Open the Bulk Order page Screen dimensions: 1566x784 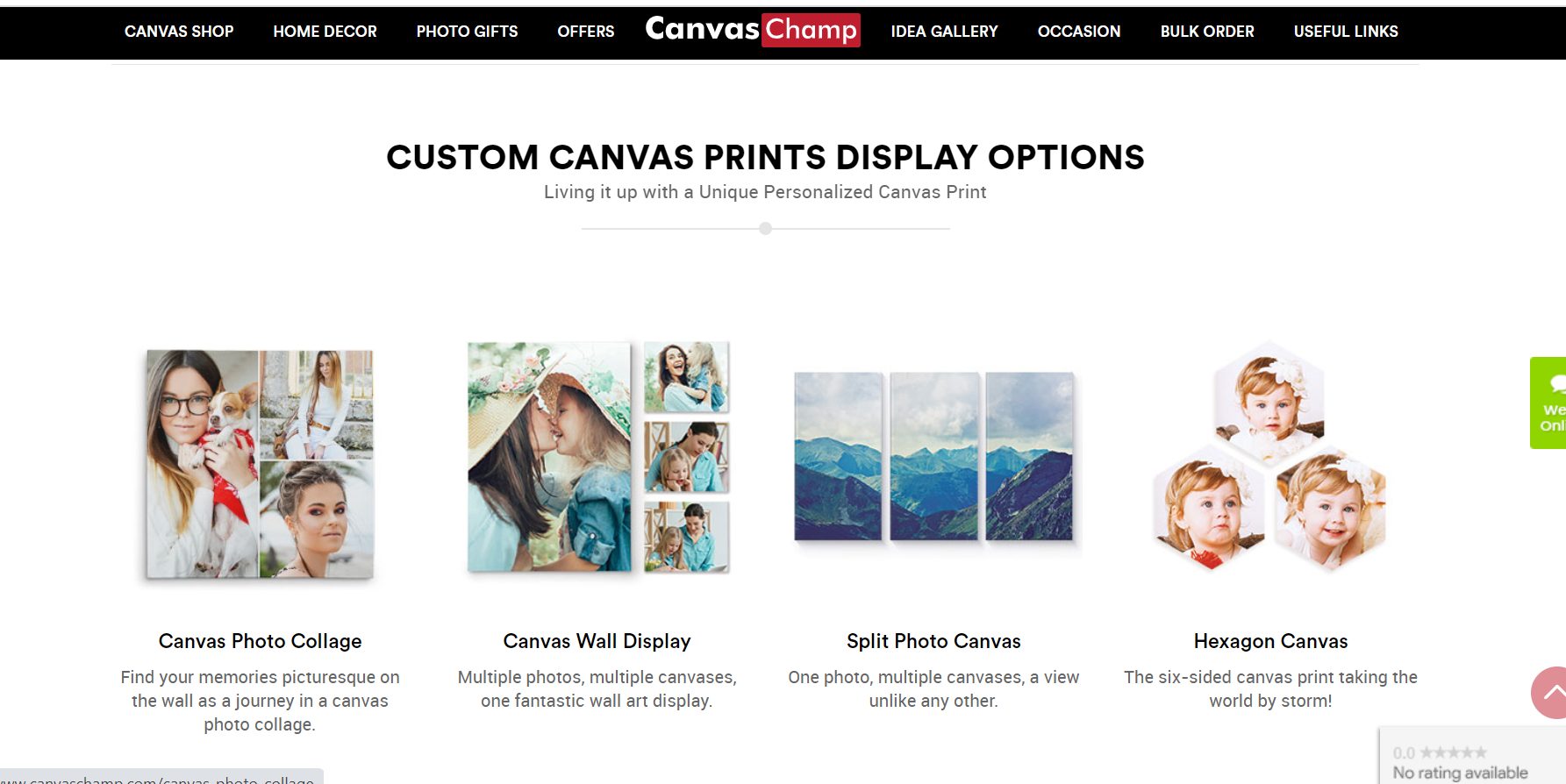1207,32
